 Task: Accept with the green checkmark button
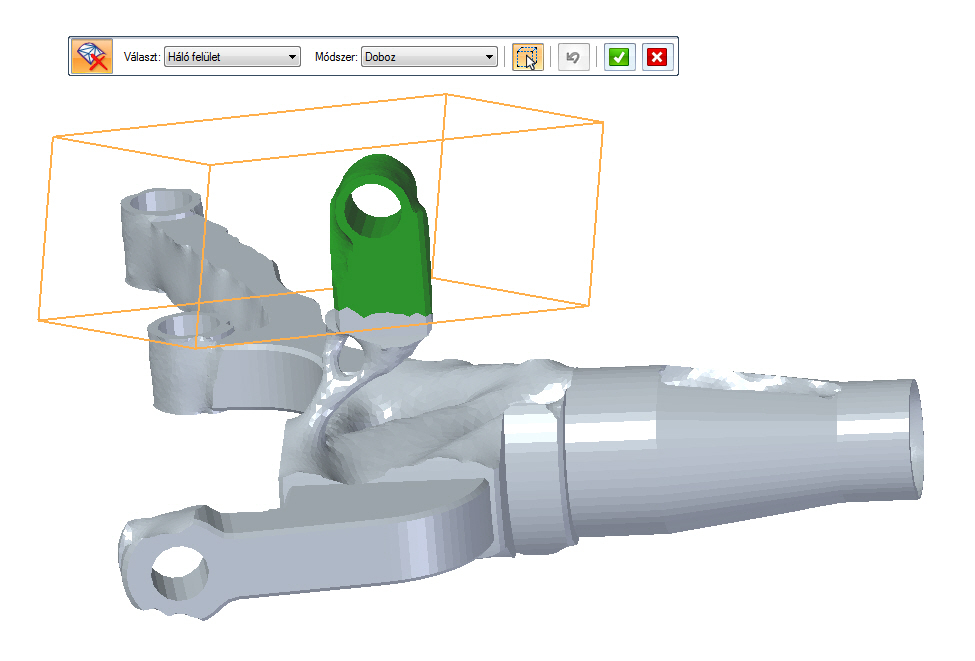(x=619, y=57)
